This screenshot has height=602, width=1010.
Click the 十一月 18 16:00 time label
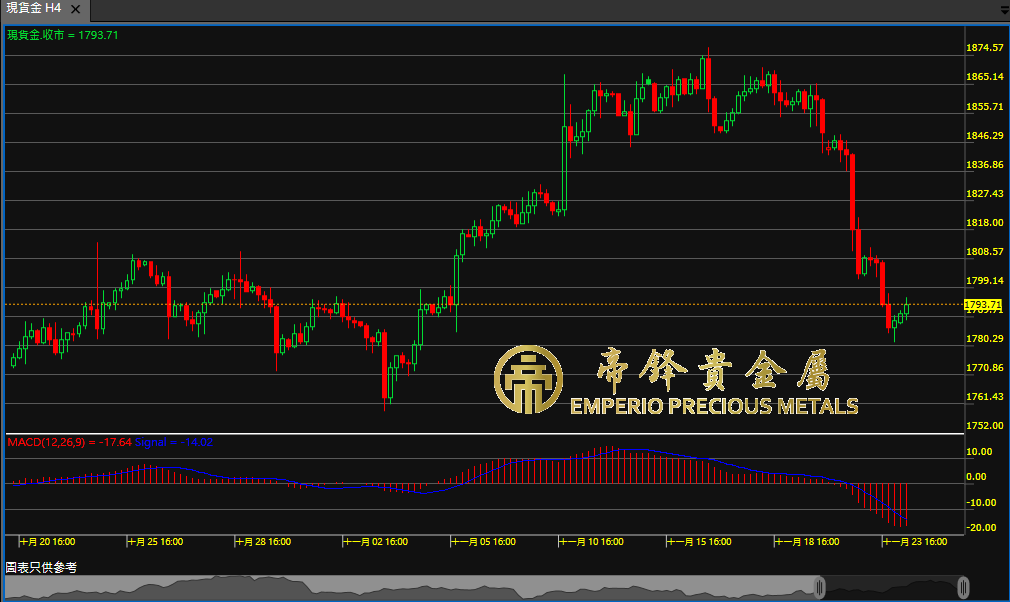(808, 541)
